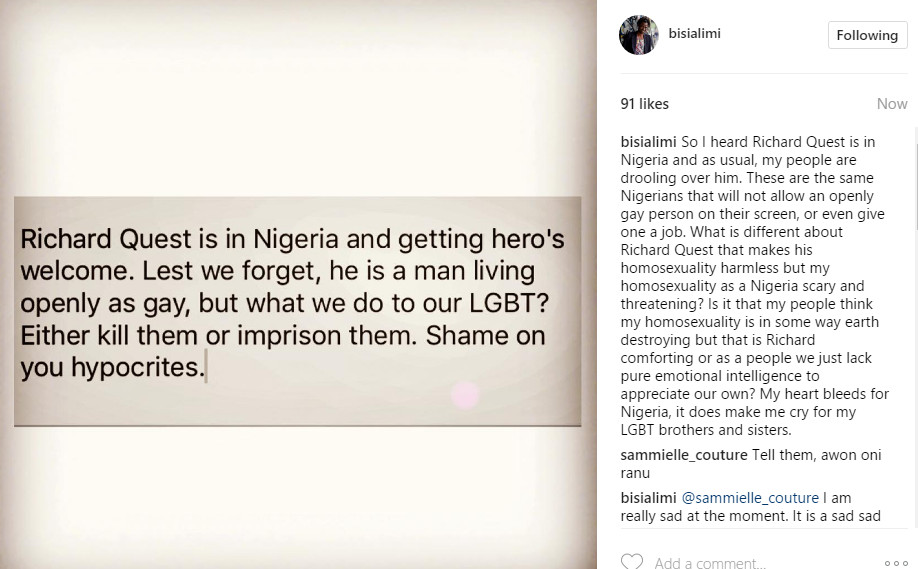The image size is (918, 569).
Task: Follow the blue @sammielle_couture mention
Action: pyautogui.click(x=750, y=498)
